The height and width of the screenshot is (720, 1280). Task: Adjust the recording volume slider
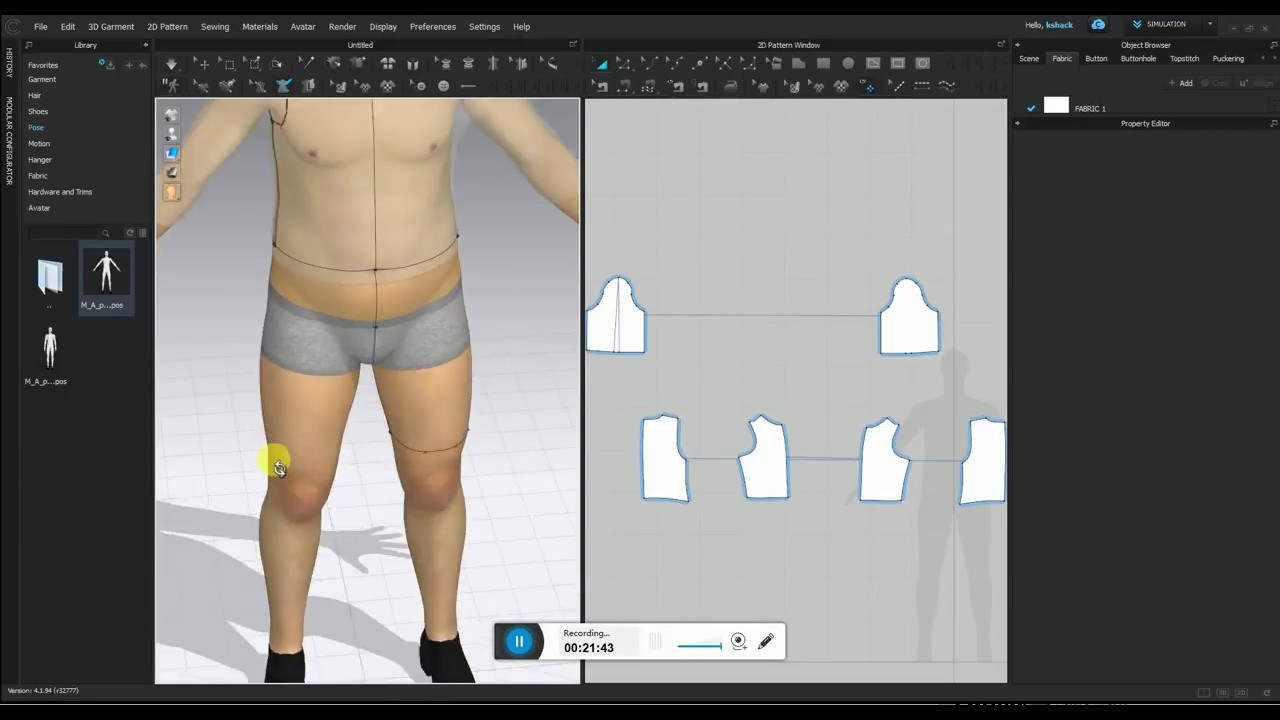pos(699,646)
